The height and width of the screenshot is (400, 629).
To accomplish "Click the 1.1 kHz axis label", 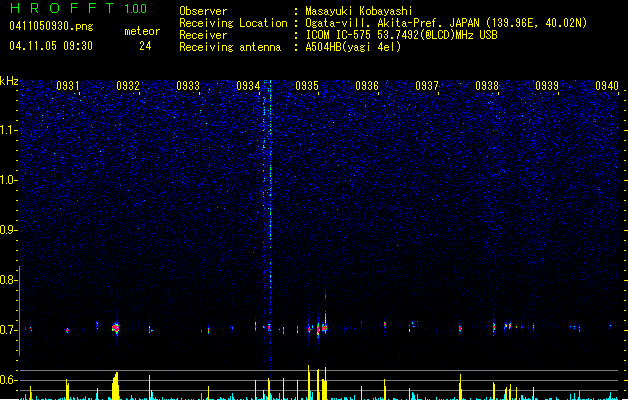I will 8,130.
